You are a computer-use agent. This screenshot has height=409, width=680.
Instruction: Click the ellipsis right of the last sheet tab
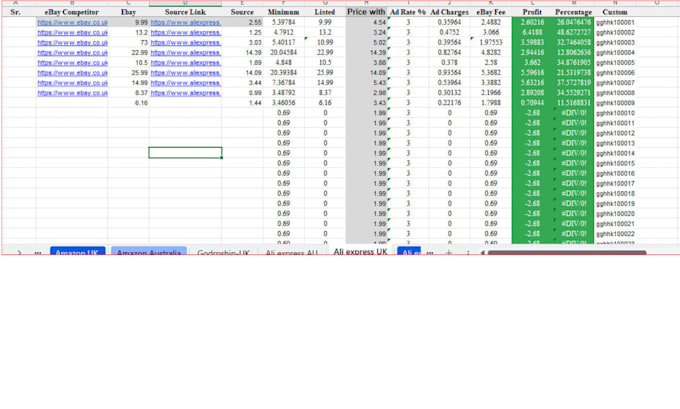pos(430,252)
